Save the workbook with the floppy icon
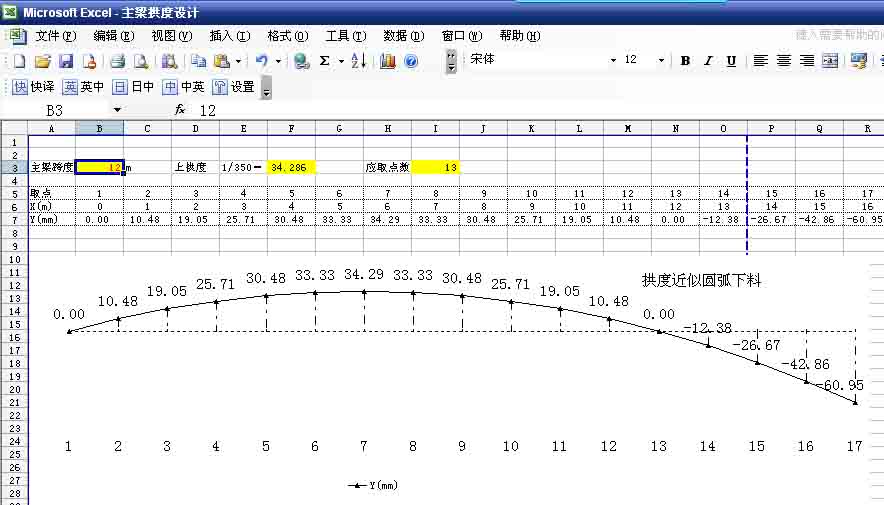Viewport: 884px width, 505px height. pos(66,61)
